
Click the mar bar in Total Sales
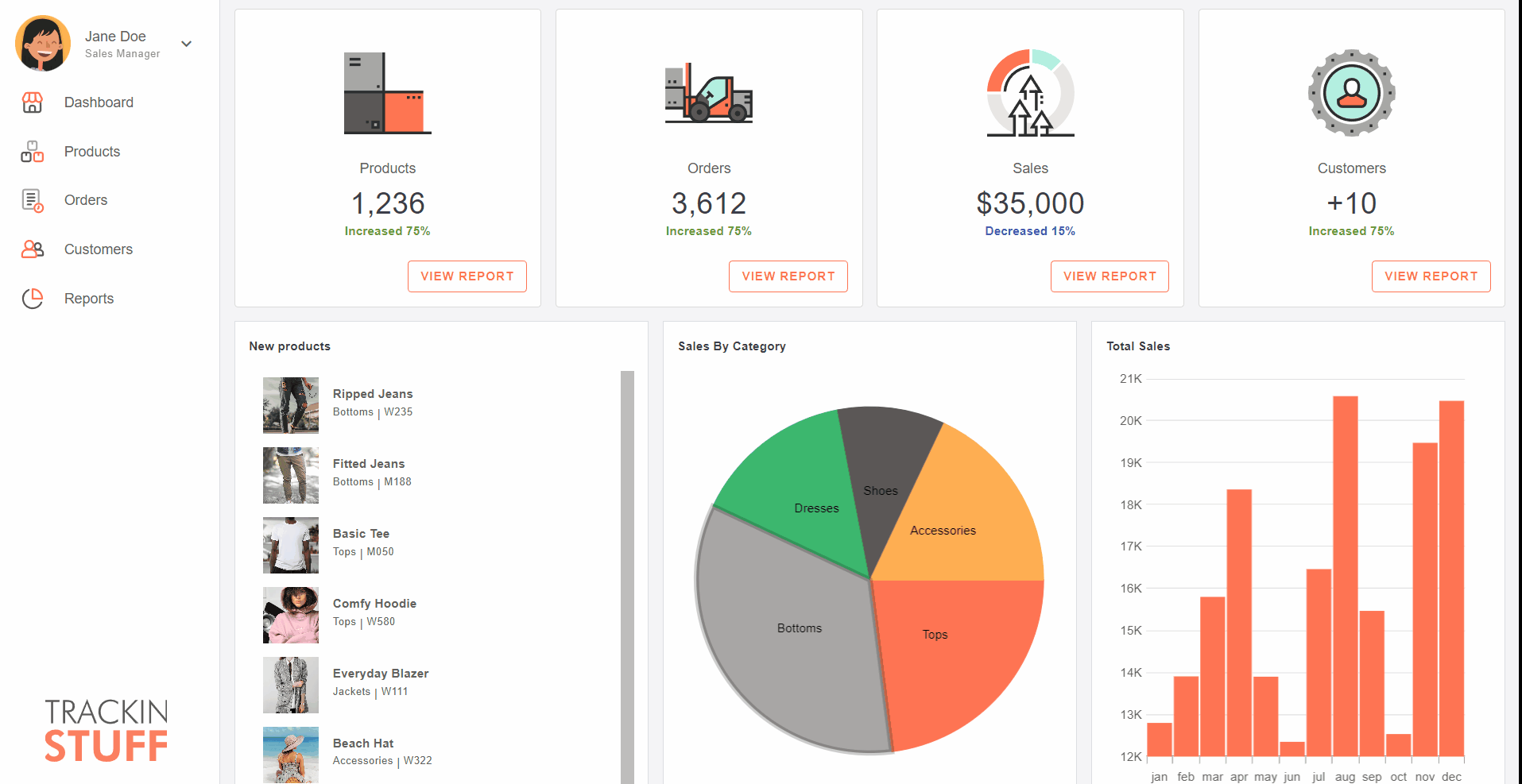1213,676
